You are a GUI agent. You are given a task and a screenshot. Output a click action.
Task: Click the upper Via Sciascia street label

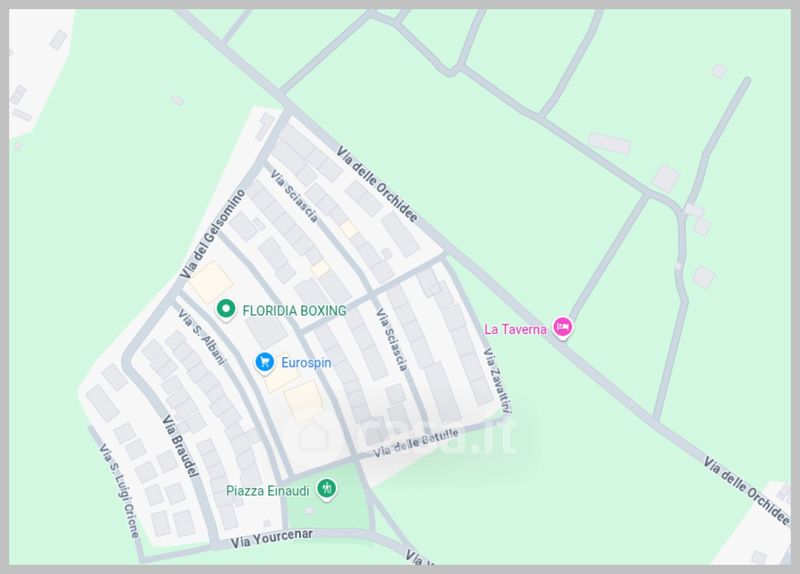(294, 196)
